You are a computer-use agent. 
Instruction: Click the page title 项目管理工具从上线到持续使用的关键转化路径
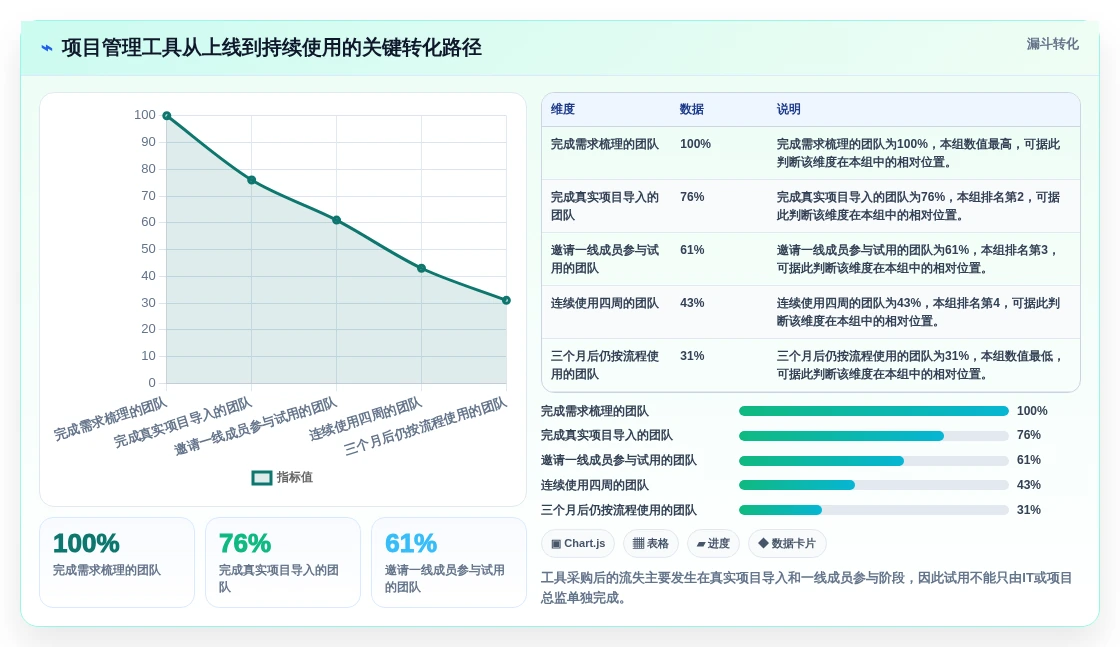point(271,48)
